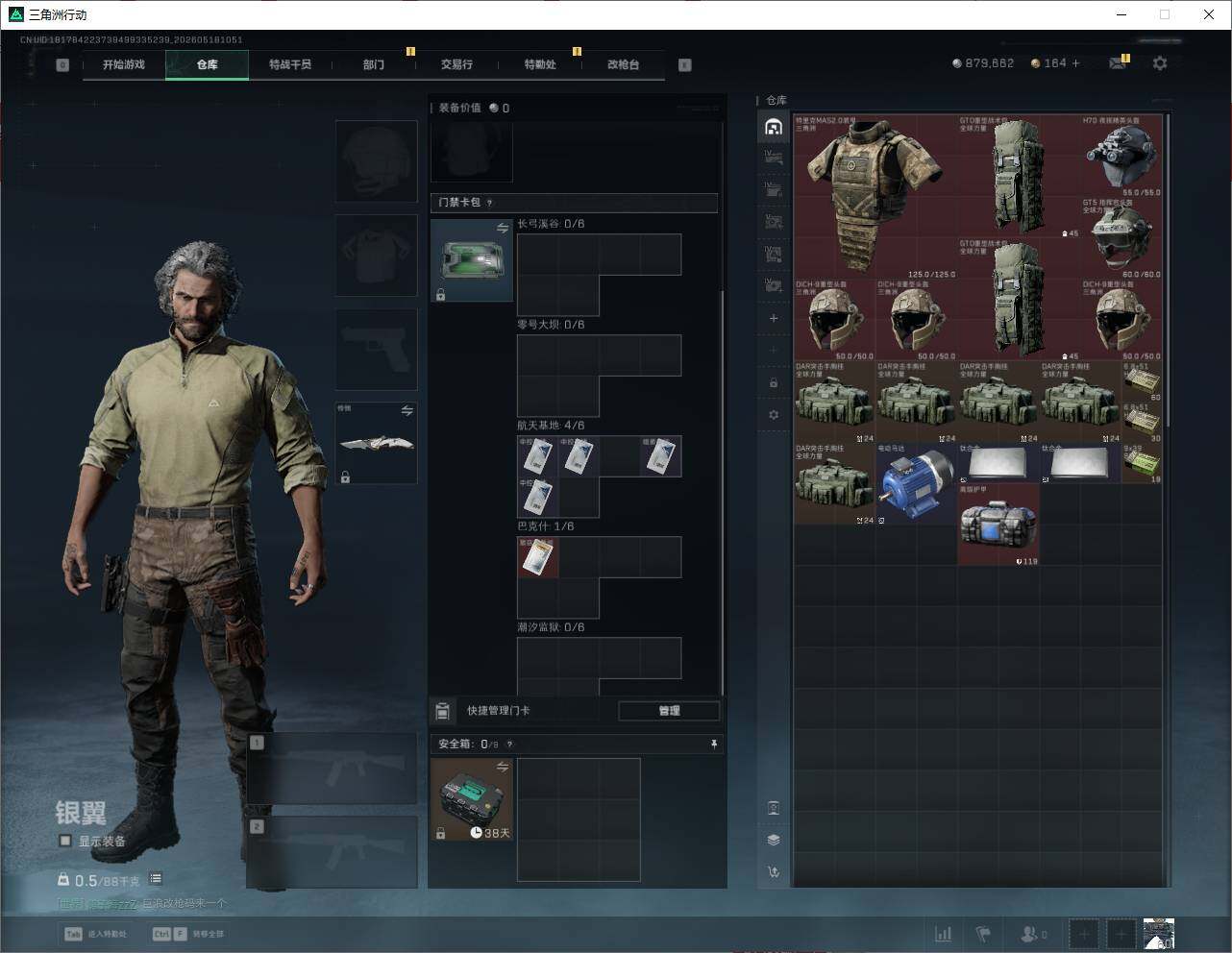The width and height of the screenshot is (1232, 953).
Task: Click the 管理 button for keycards
Action: [x=669, y=711]
